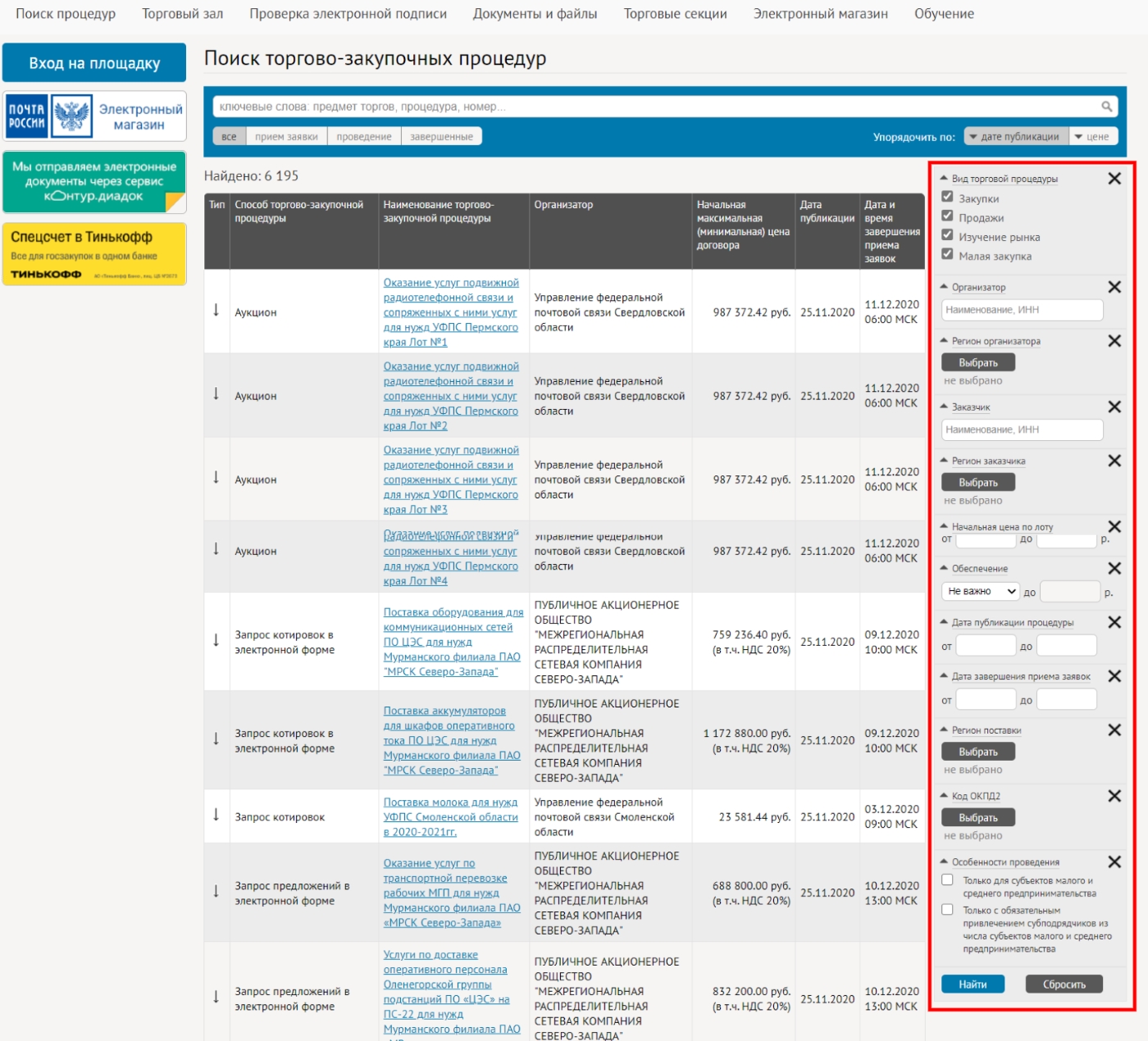Click the Тинькофф Спецсчет banner
Viewport: 1148px width, 1041px height.
(94, 254)
